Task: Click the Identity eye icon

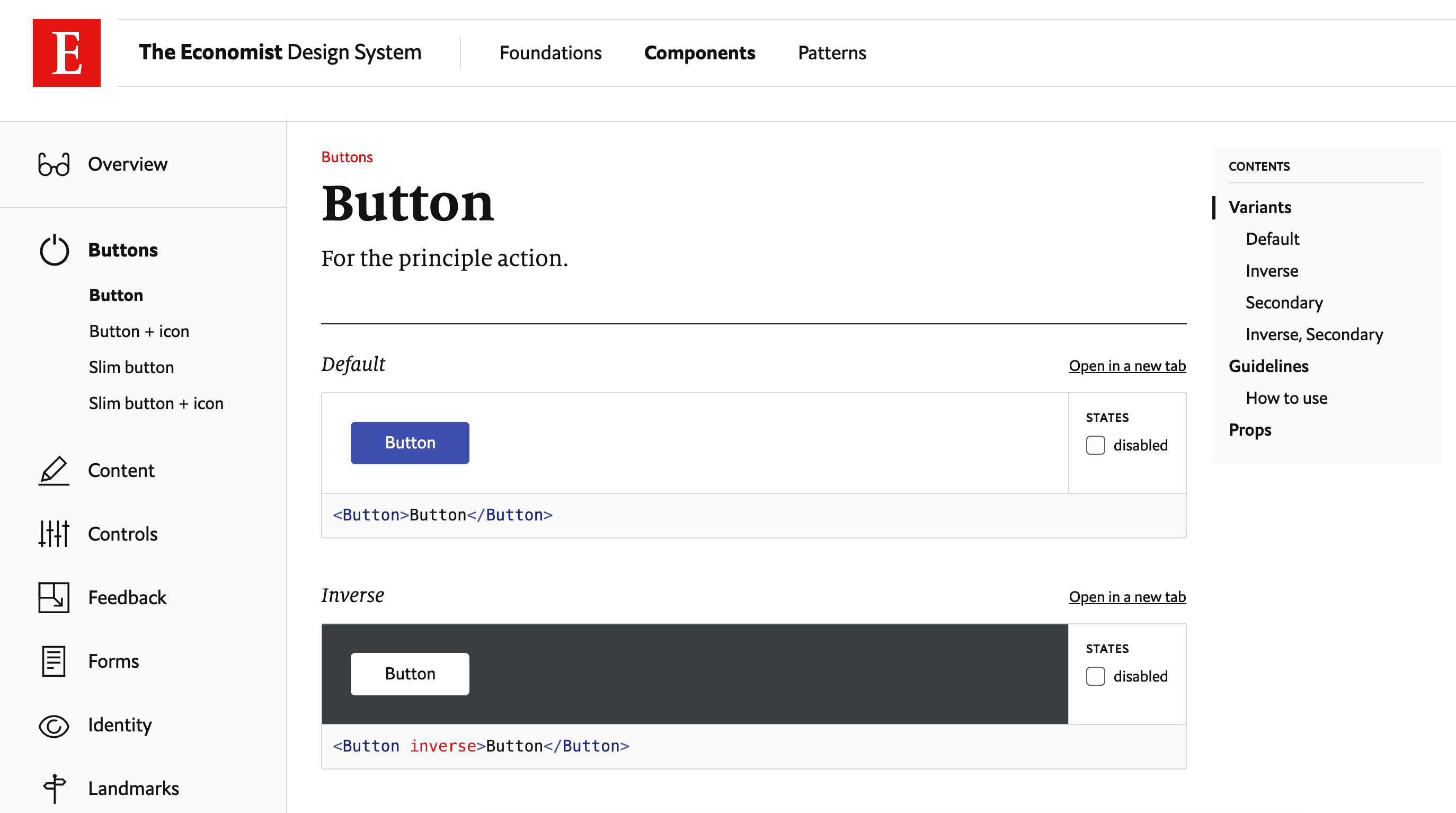Action: click(54, 726)
